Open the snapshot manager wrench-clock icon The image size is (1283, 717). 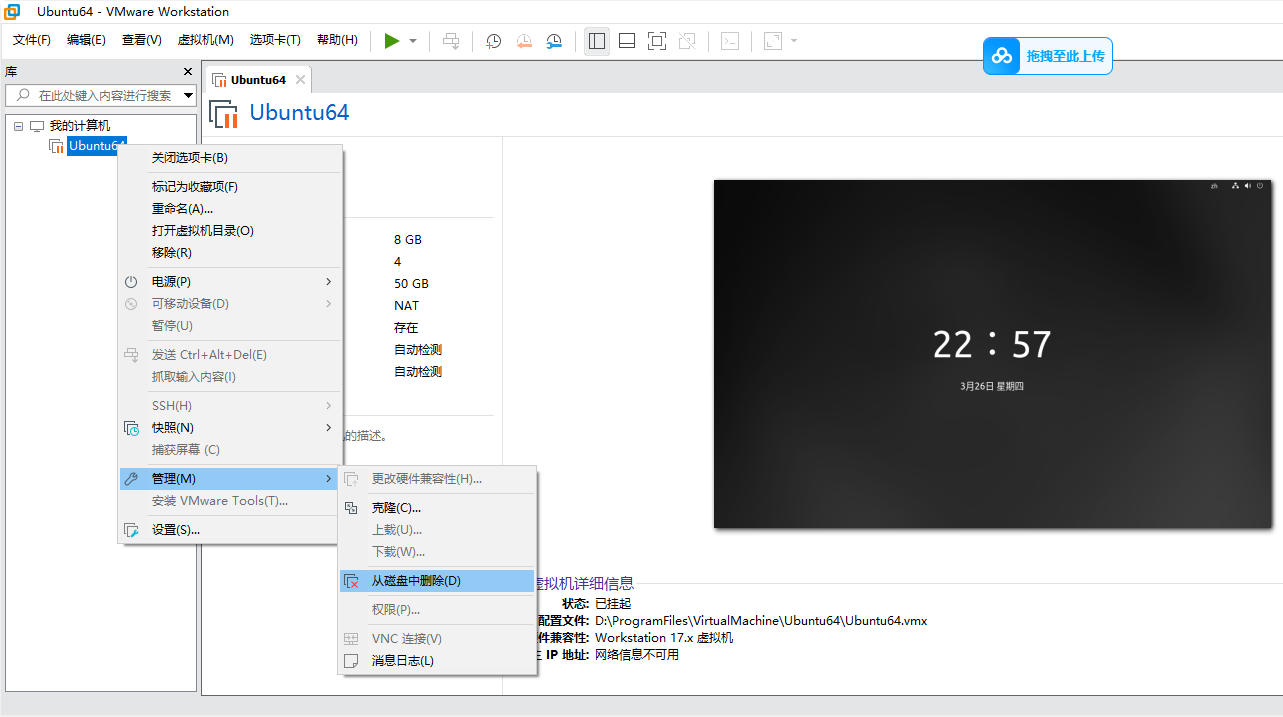tap(554, 41)
